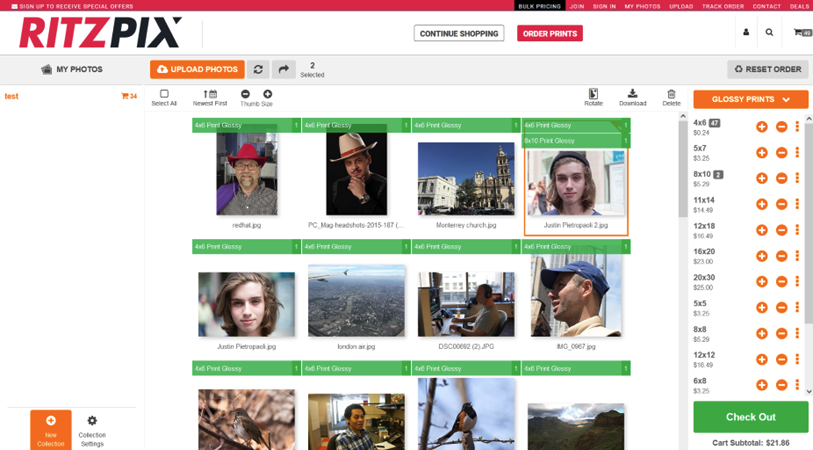Image resolution: width=813 pixels, height=450 pixels.
Task: Click the Download icon
Action: coord(632,95)
